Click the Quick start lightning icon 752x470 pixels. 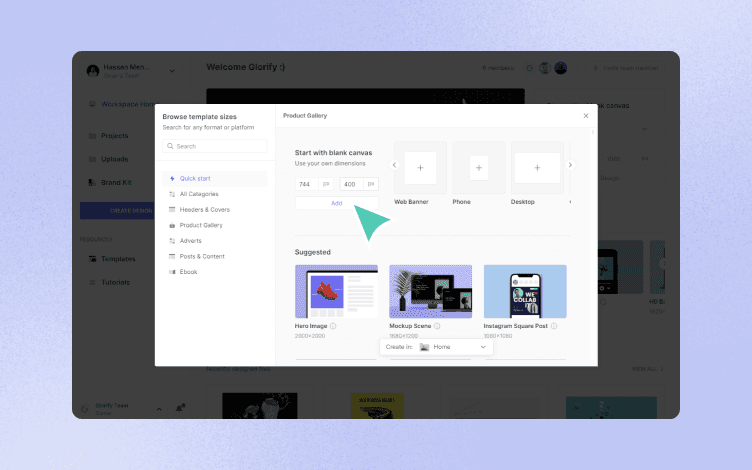pyautogui.click(x=172, y=178)
